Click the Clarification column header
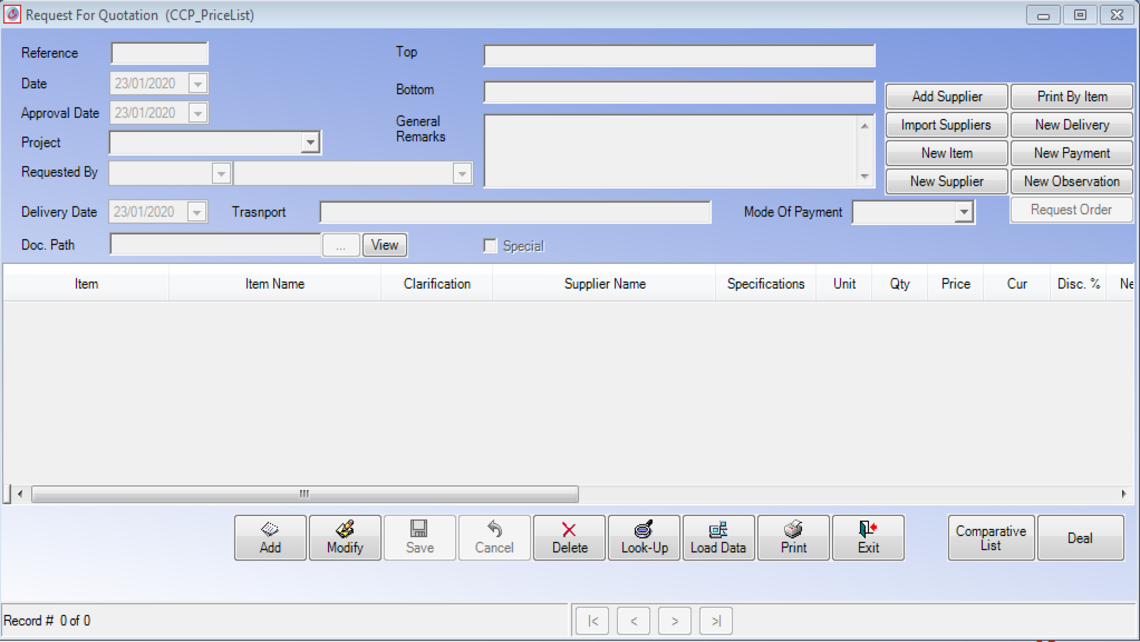This screenshot has width=1140, height=642. click(437, 284)
